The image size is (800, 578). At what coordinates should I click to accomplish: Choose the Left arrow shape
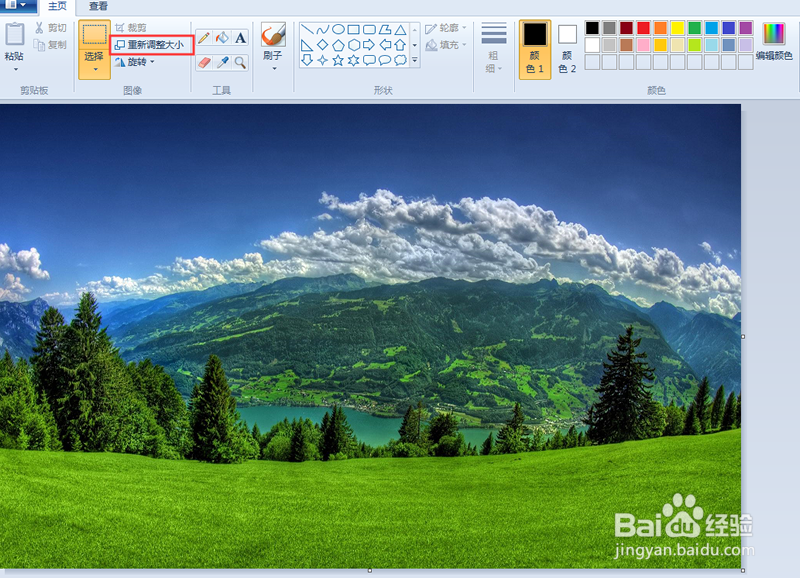(385, 45)
